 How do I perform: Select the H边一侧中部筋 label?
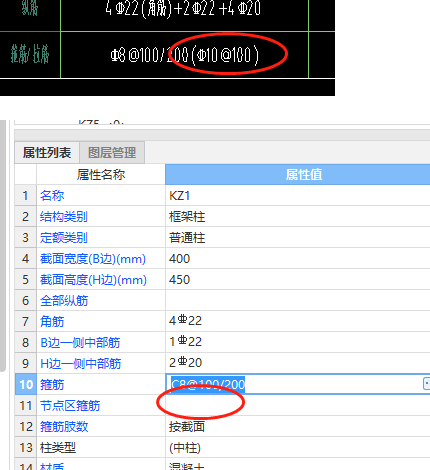pos(80,364)
